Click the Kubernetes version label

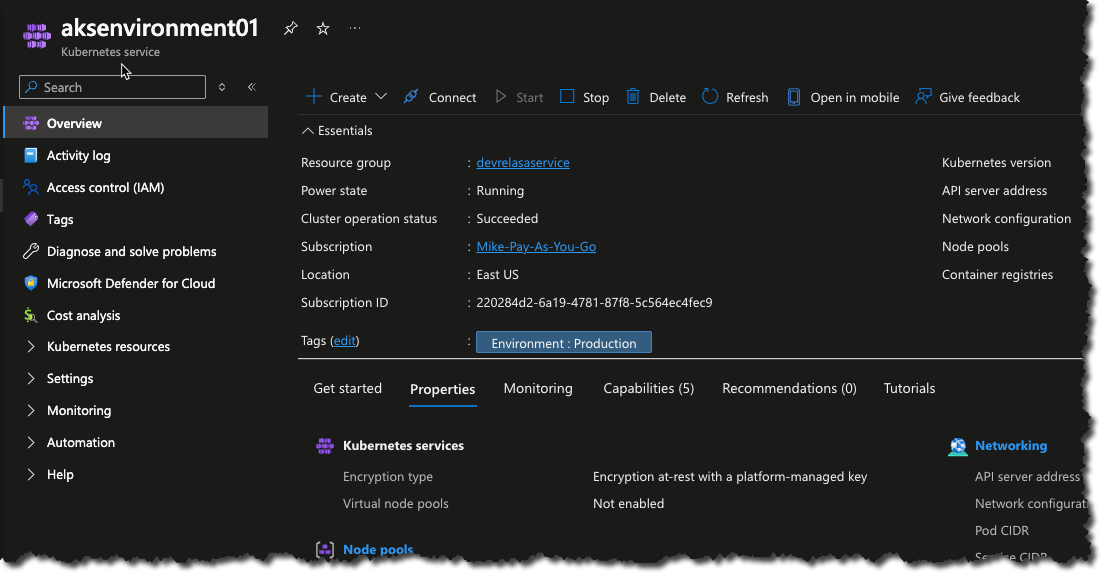(997, 162)
